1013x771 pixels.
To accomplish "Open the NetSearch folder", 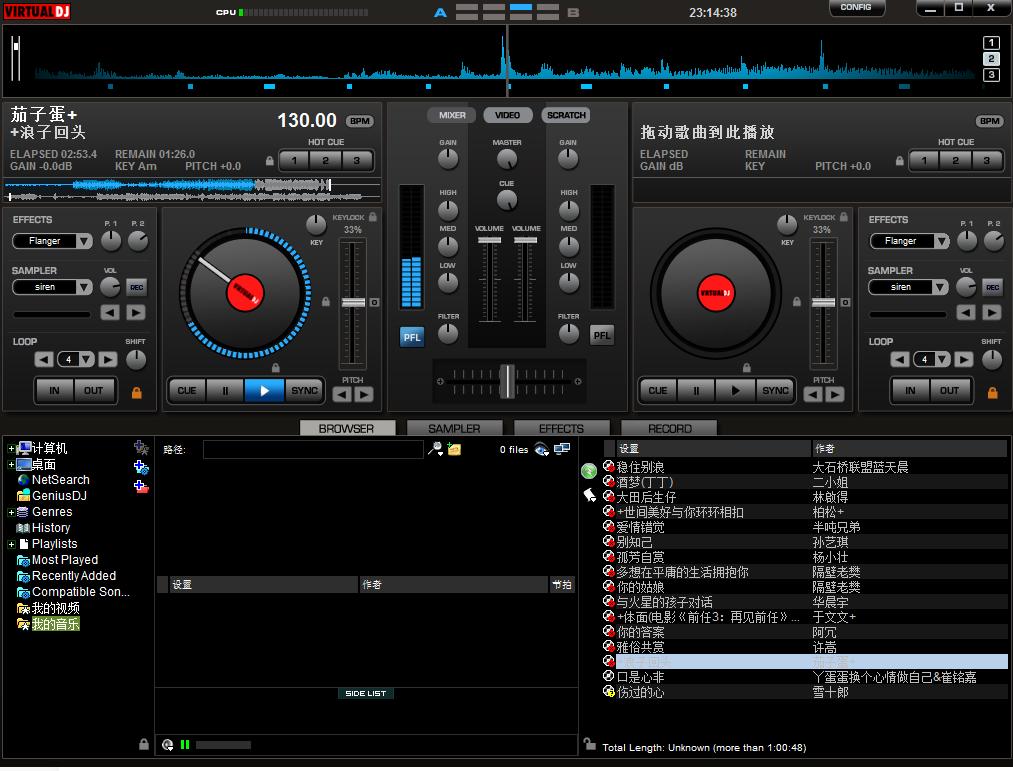I will tap(54, 480).
